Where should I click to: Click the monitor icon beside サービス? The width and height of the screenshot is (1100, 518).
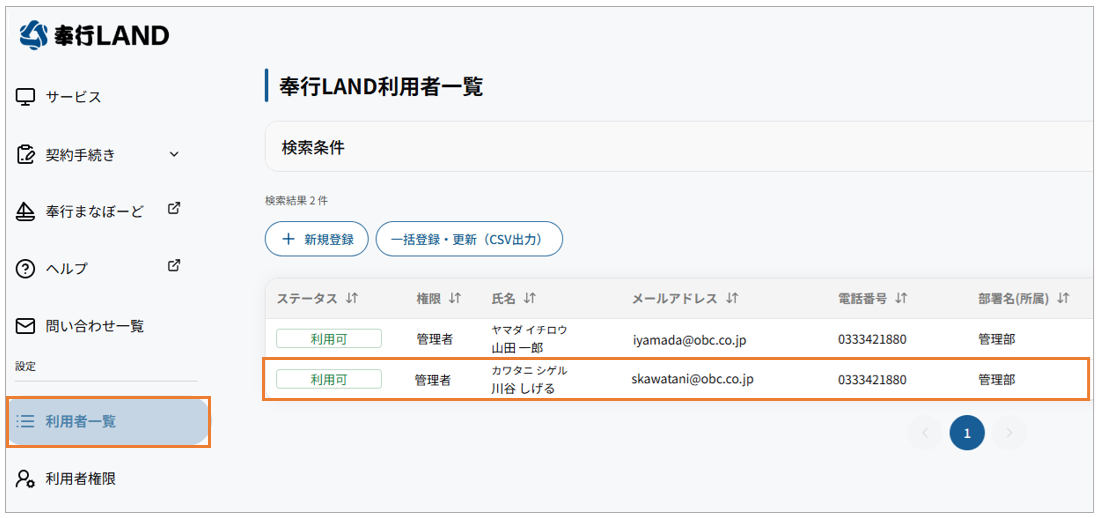pos(25,97)
